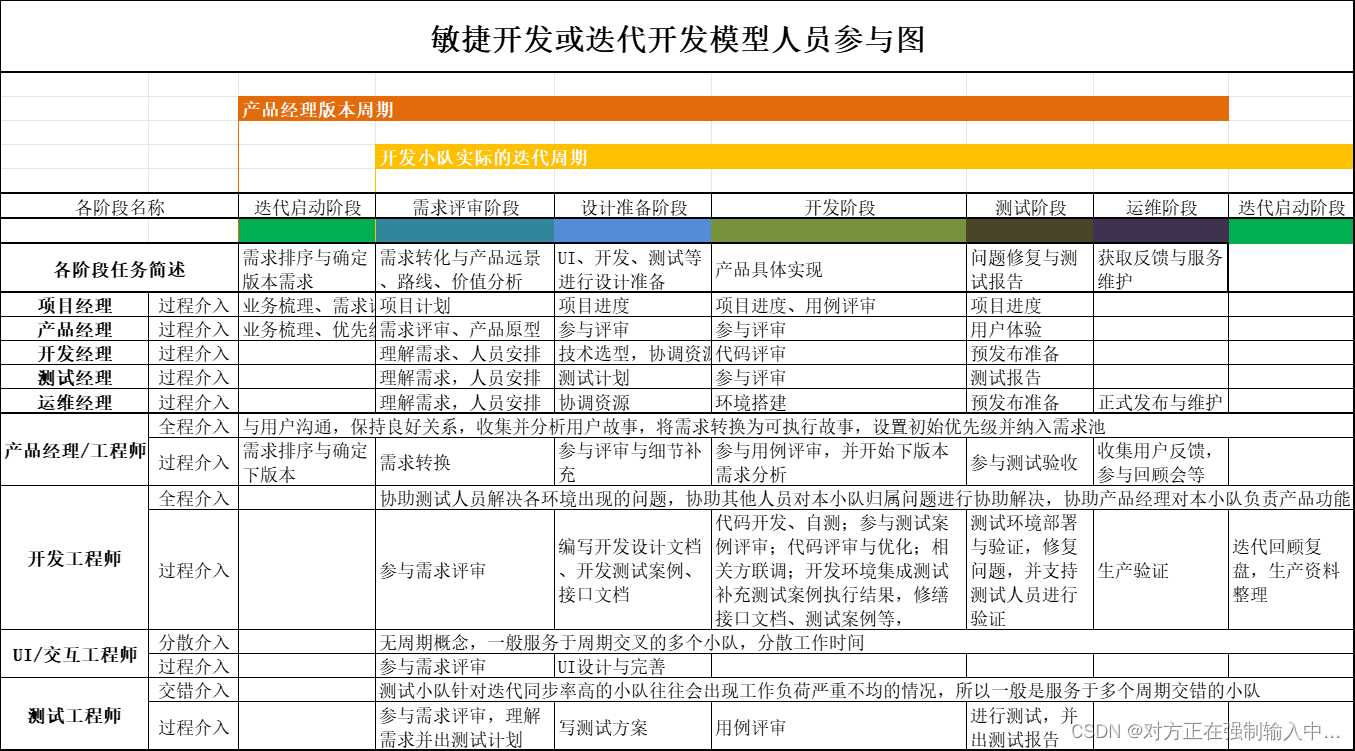1355x751 pixels.
Task: Select the cell 进行测试，并出测试报告
Action: point(1030,727)
